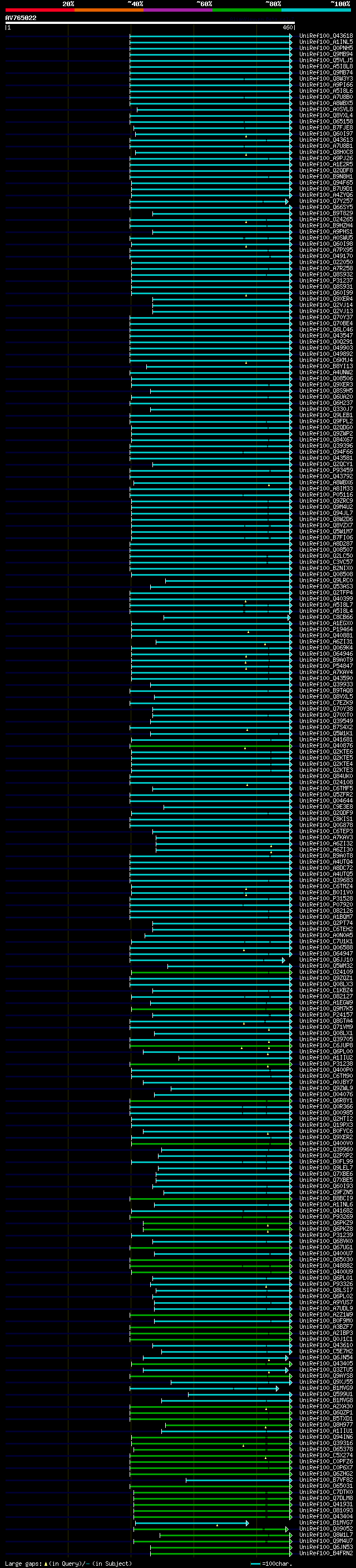Open hit UniRef100_Q41681
This screenshot has width=356, height=1568.
point(326,740)
